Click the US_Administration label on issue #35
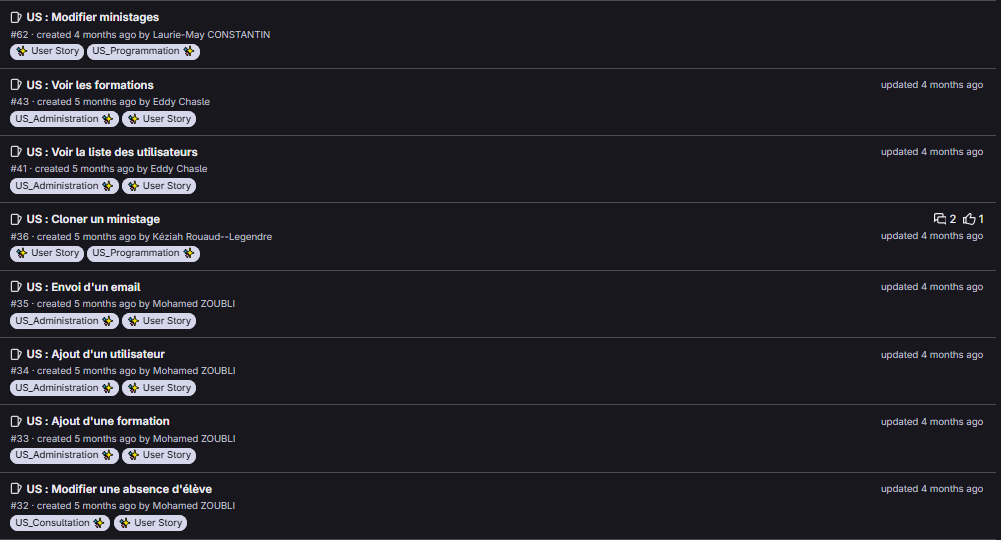Viewport: 1001px width, 540px height. 64,321
